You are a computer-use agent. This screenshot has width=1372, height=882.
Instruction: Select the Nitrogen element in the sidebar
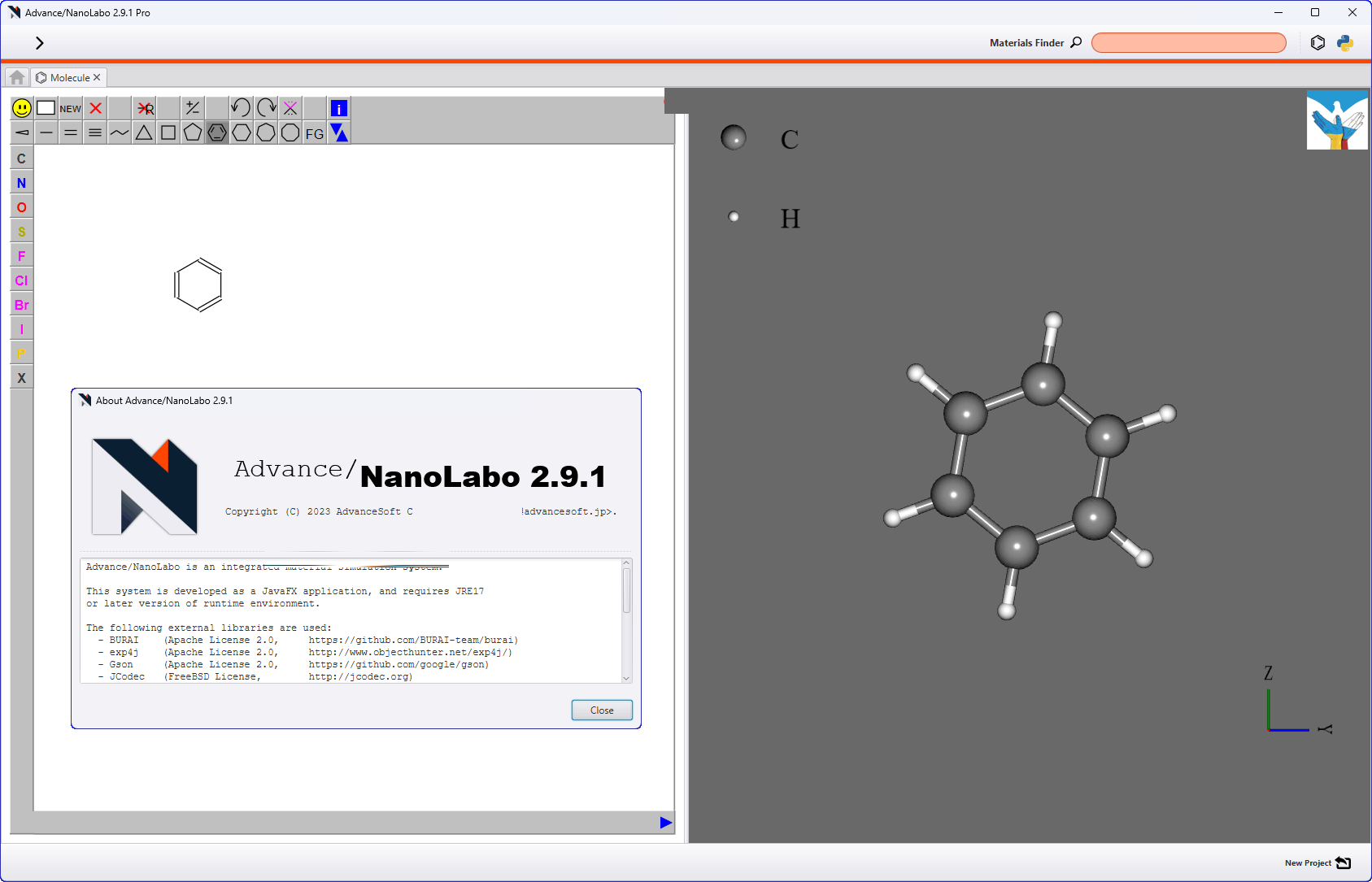pyautogui.click(x=21, y=183)
